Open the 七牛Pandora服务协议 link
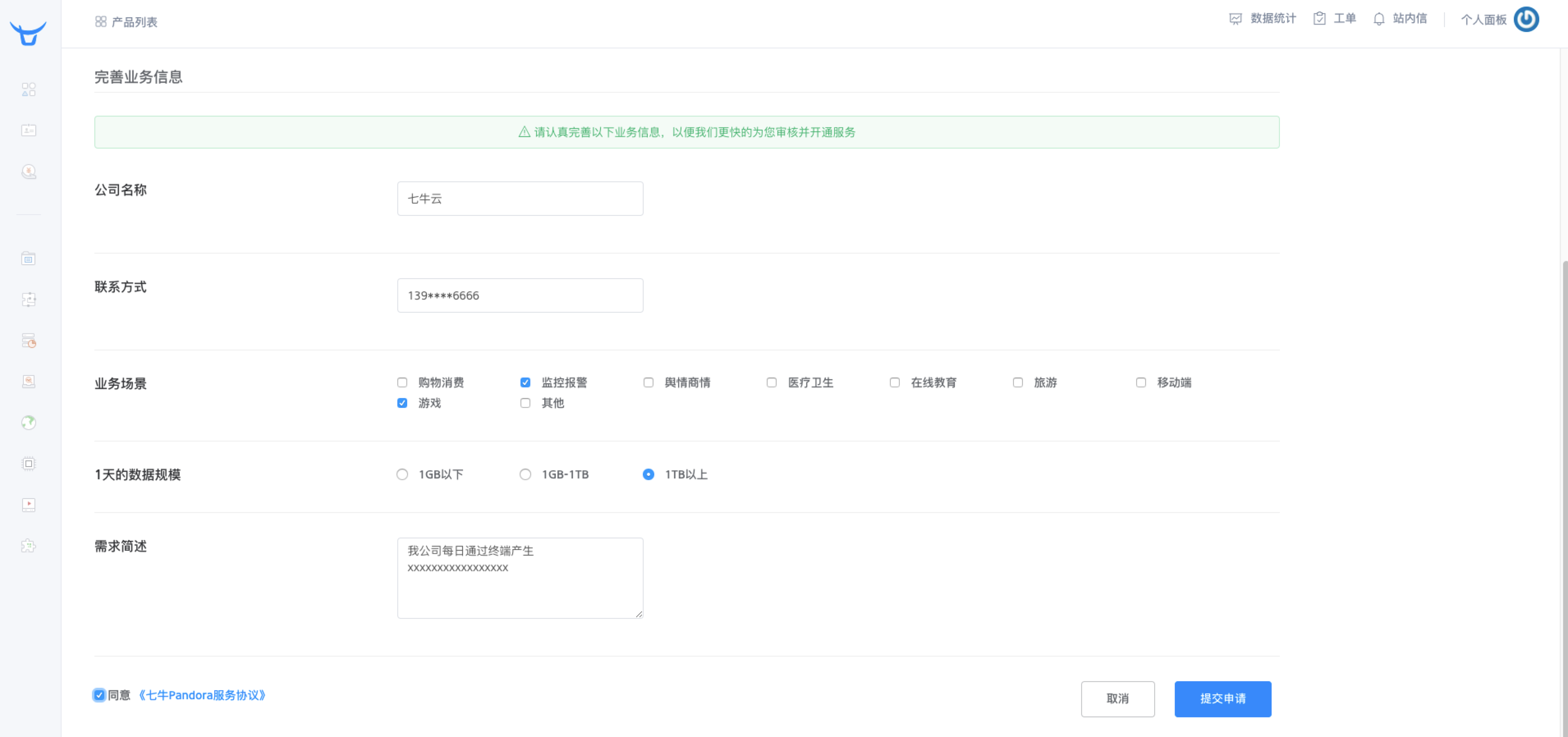The image size is (1568, 737). pyautogui.click(x=202, y=695)
